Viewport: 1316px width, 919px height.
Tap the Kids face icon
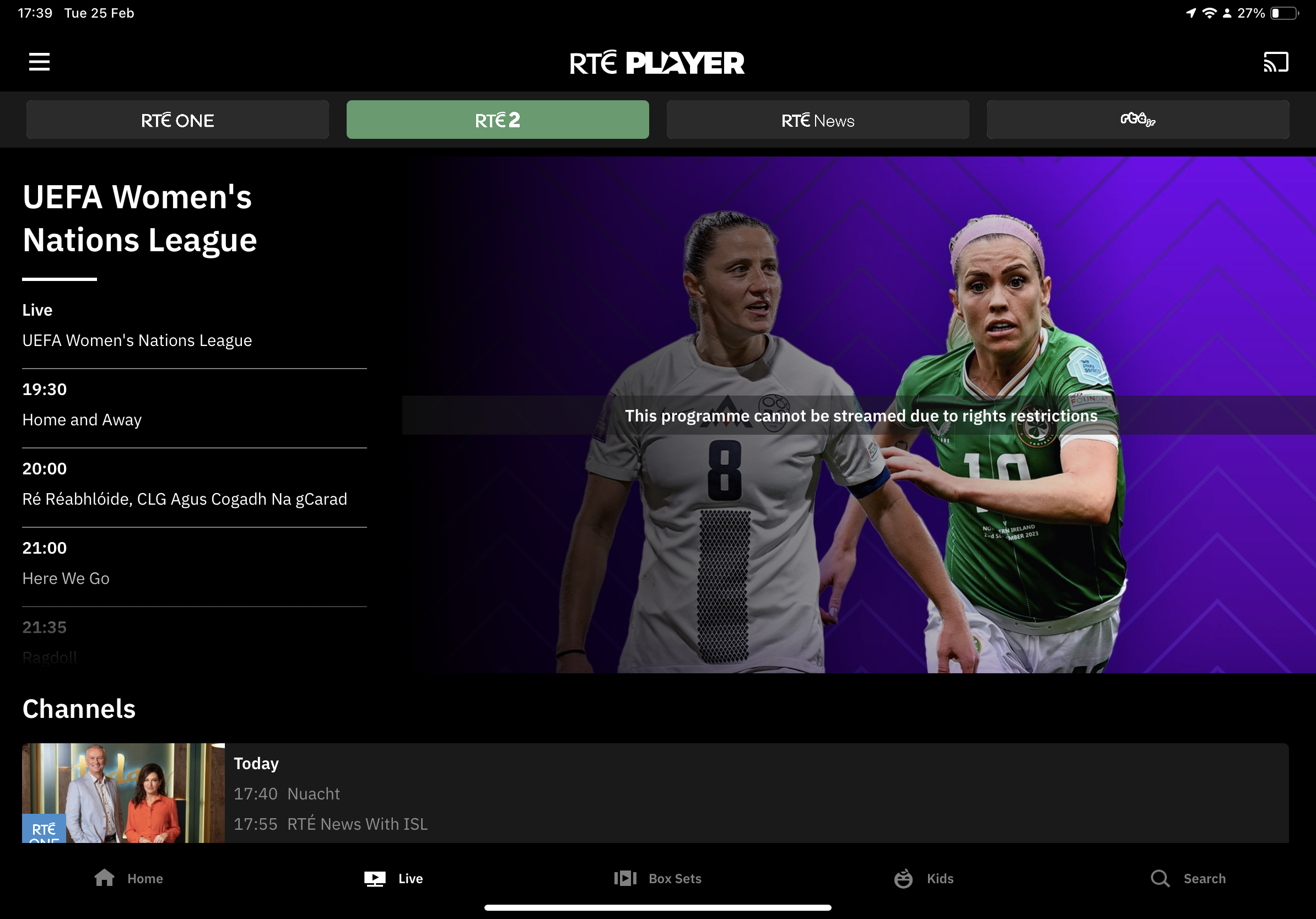pyautogui.click(x=903, y=878)
